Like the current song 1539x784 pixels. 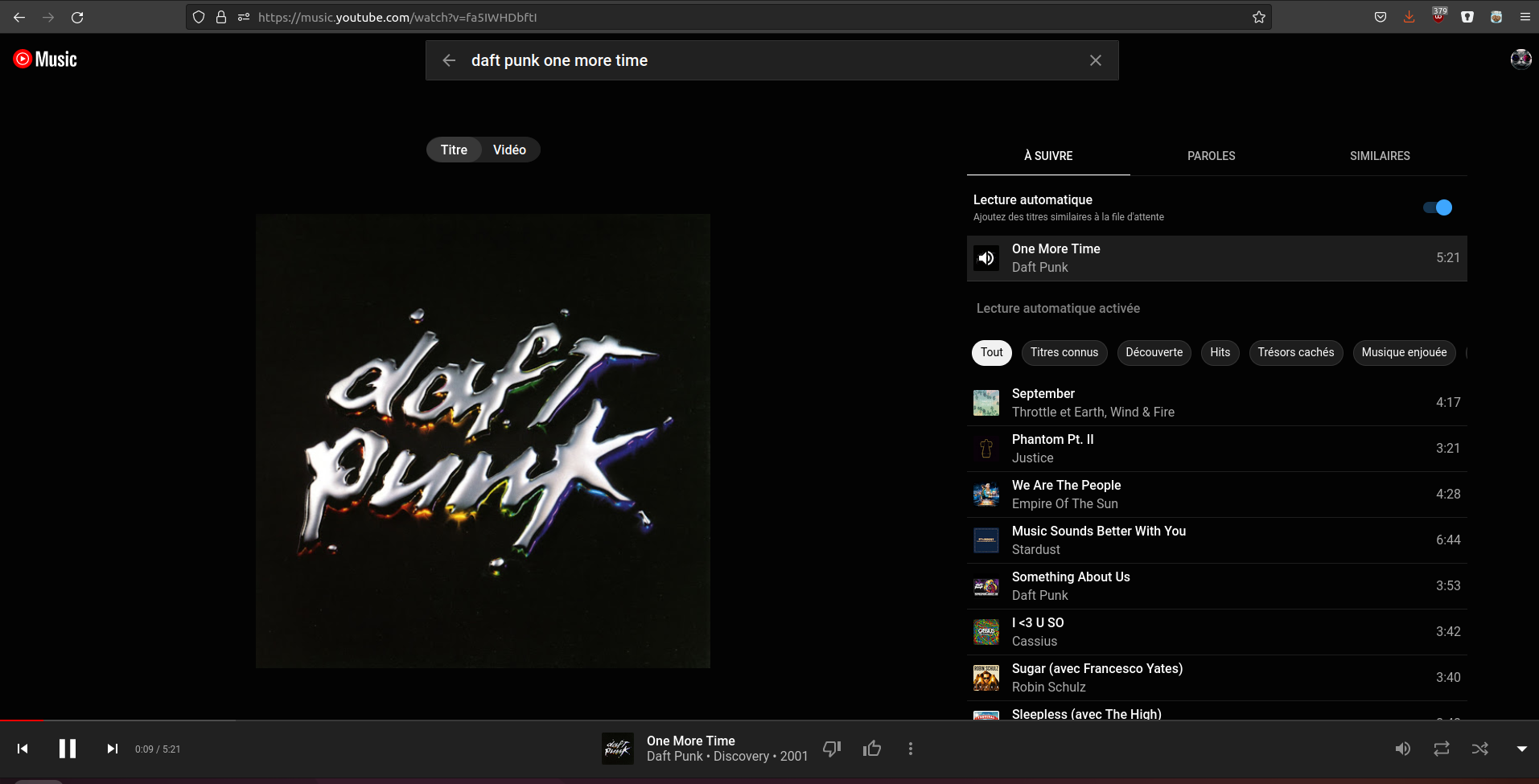point(872,749)
